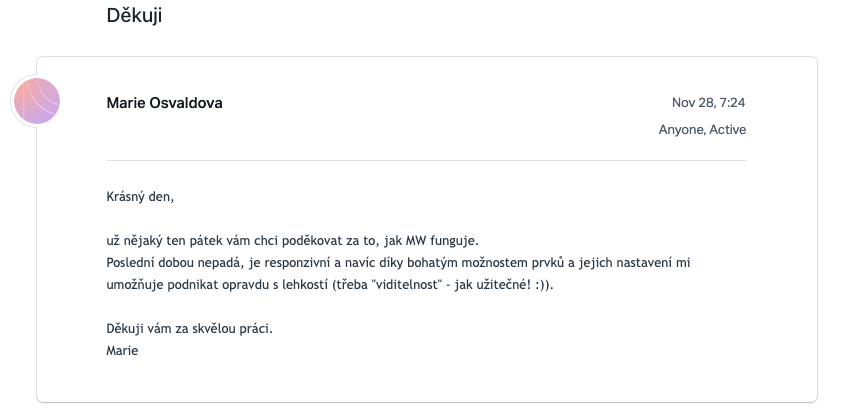855x418 pixels.
Task: Click the 'Marie' signature at message end
Action: coord(122,350)
